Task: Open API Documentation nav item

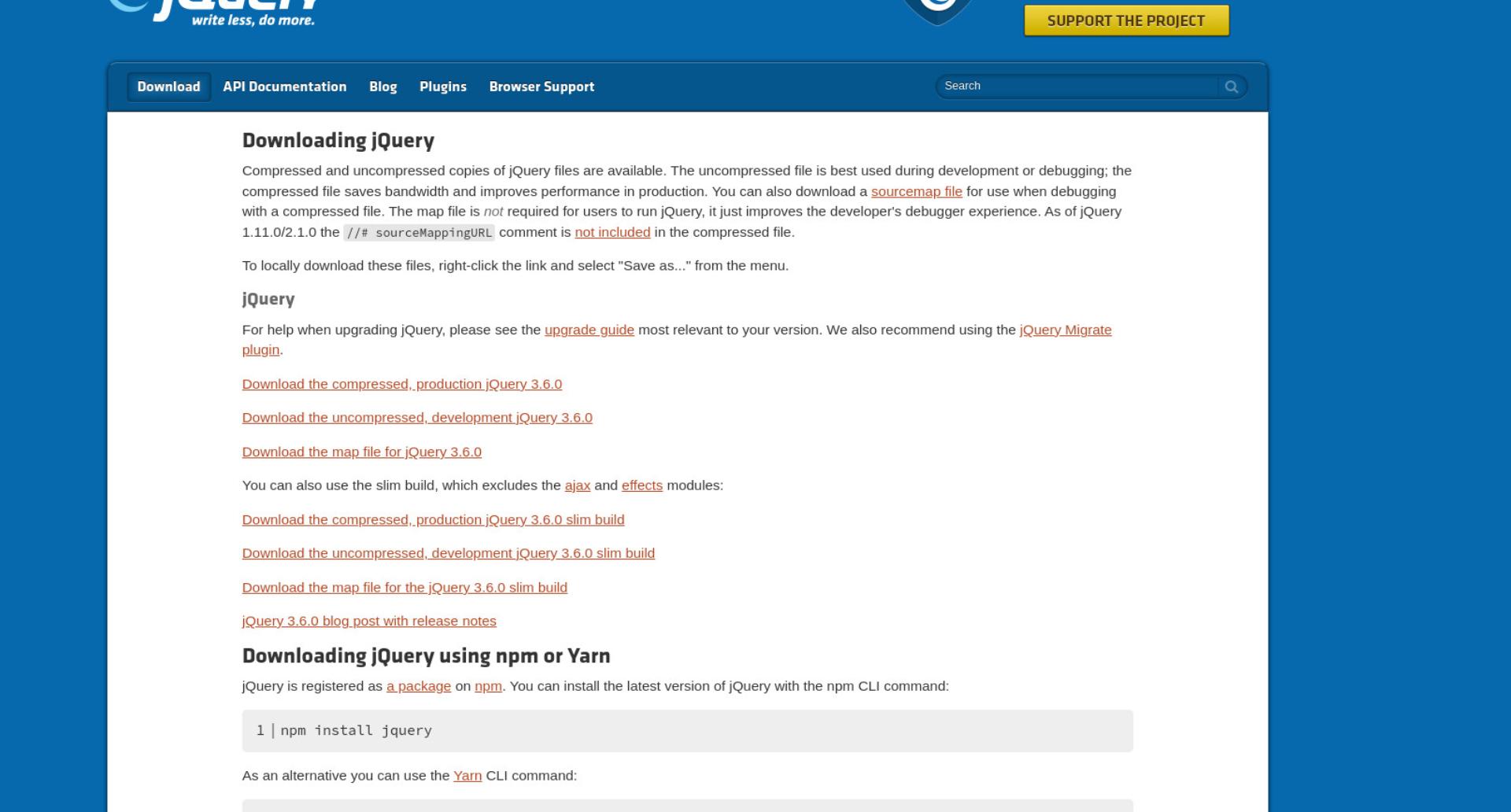Action: pyautogui.click(x=284, y=87)
